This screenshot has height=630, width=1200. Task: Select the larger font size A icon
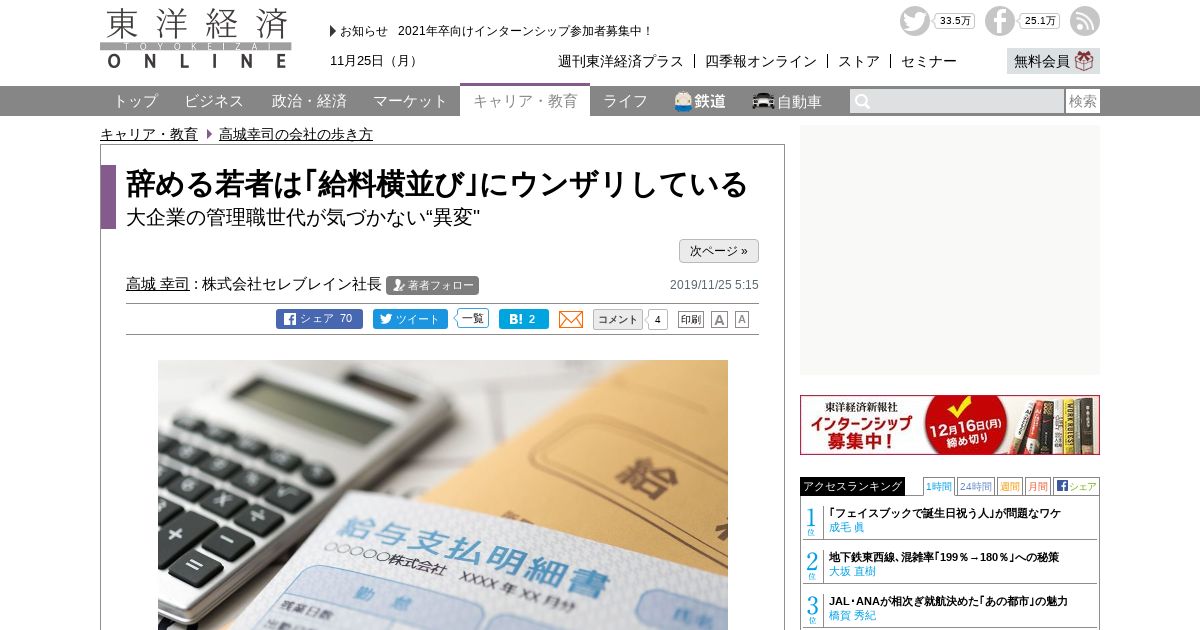719,319
